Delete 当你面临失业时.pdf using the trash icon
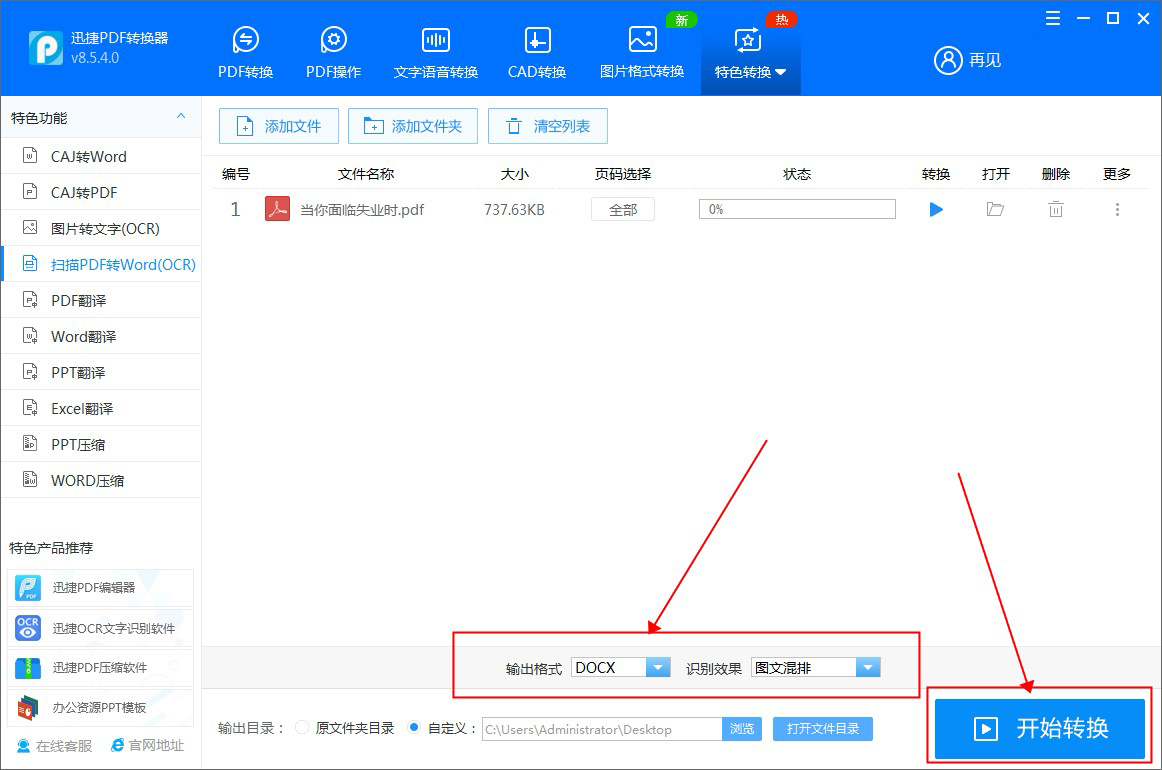This screenshot has height=770, width=1162. pyautogui.click(x=1055, y=209)
